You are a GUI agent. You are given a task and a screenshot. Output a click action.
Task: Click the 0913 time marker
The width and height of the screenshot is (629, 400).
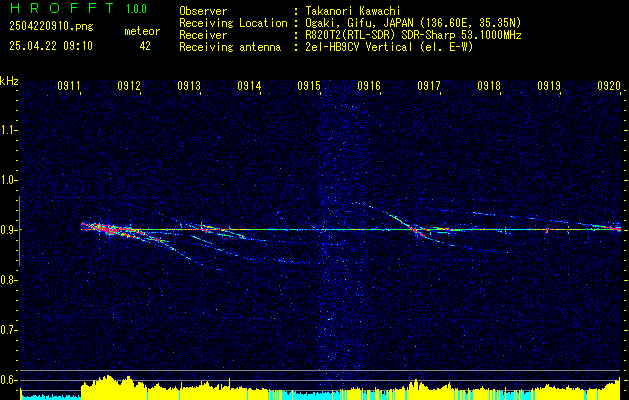[189, 85]
